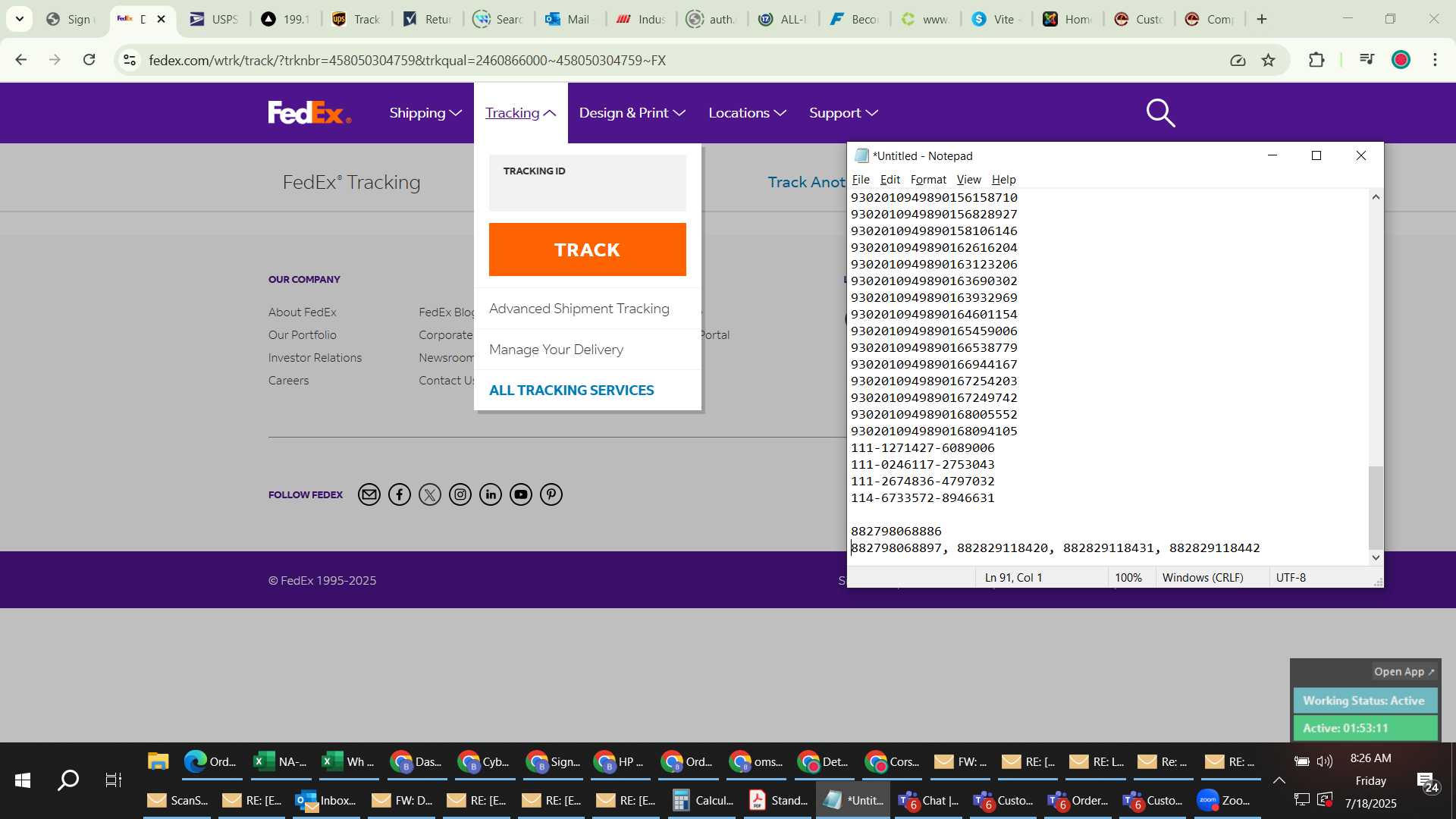Click the FedEx logo in header
The image size is (1456, 819).
(x=309, y=112)
